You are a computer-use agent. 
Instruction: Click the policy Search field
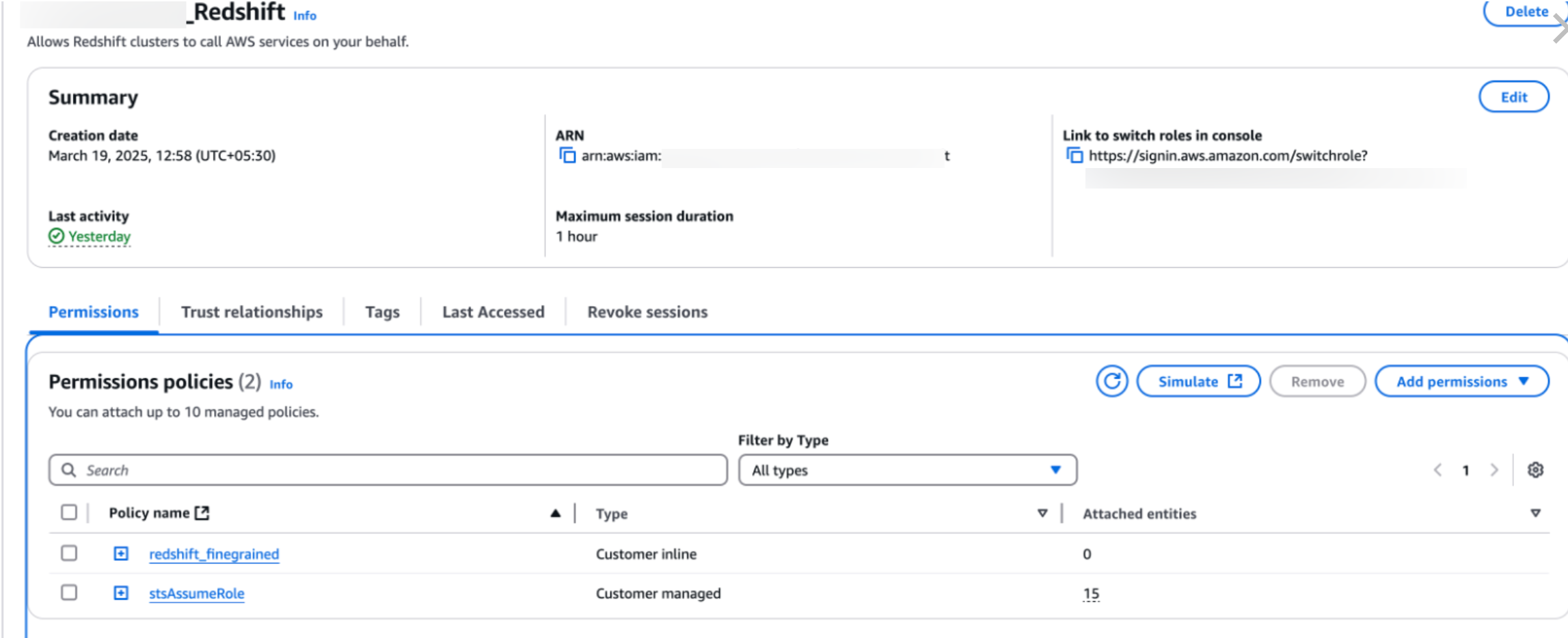click(x=388, y=470)
